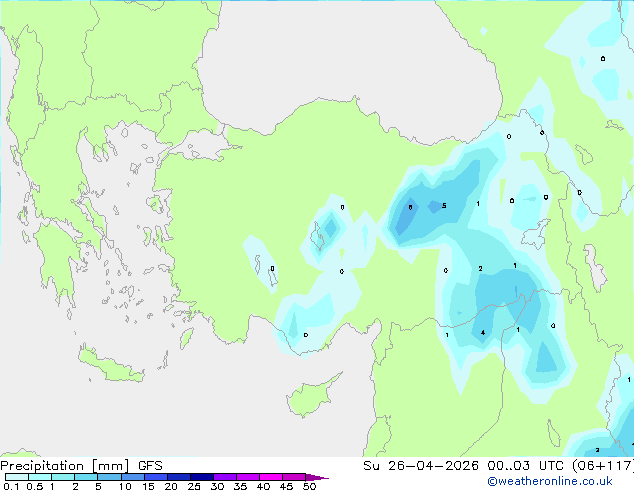The image size is (634, 490).
Task: Click the above-50 mm legend arrow tip
Action: click(317, 477)
